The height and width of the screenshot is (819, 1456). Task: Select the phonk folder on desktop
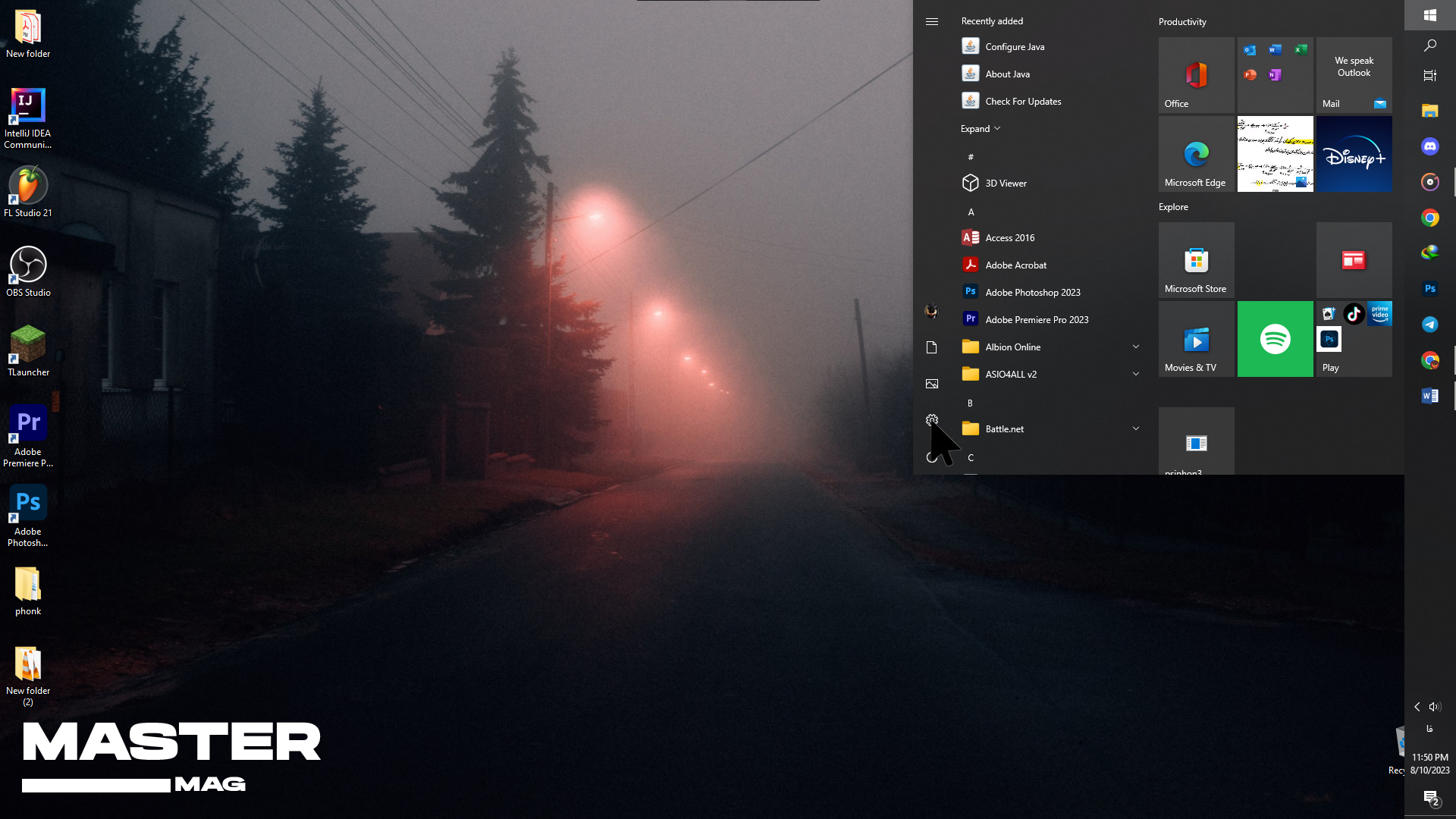(28, 591)
